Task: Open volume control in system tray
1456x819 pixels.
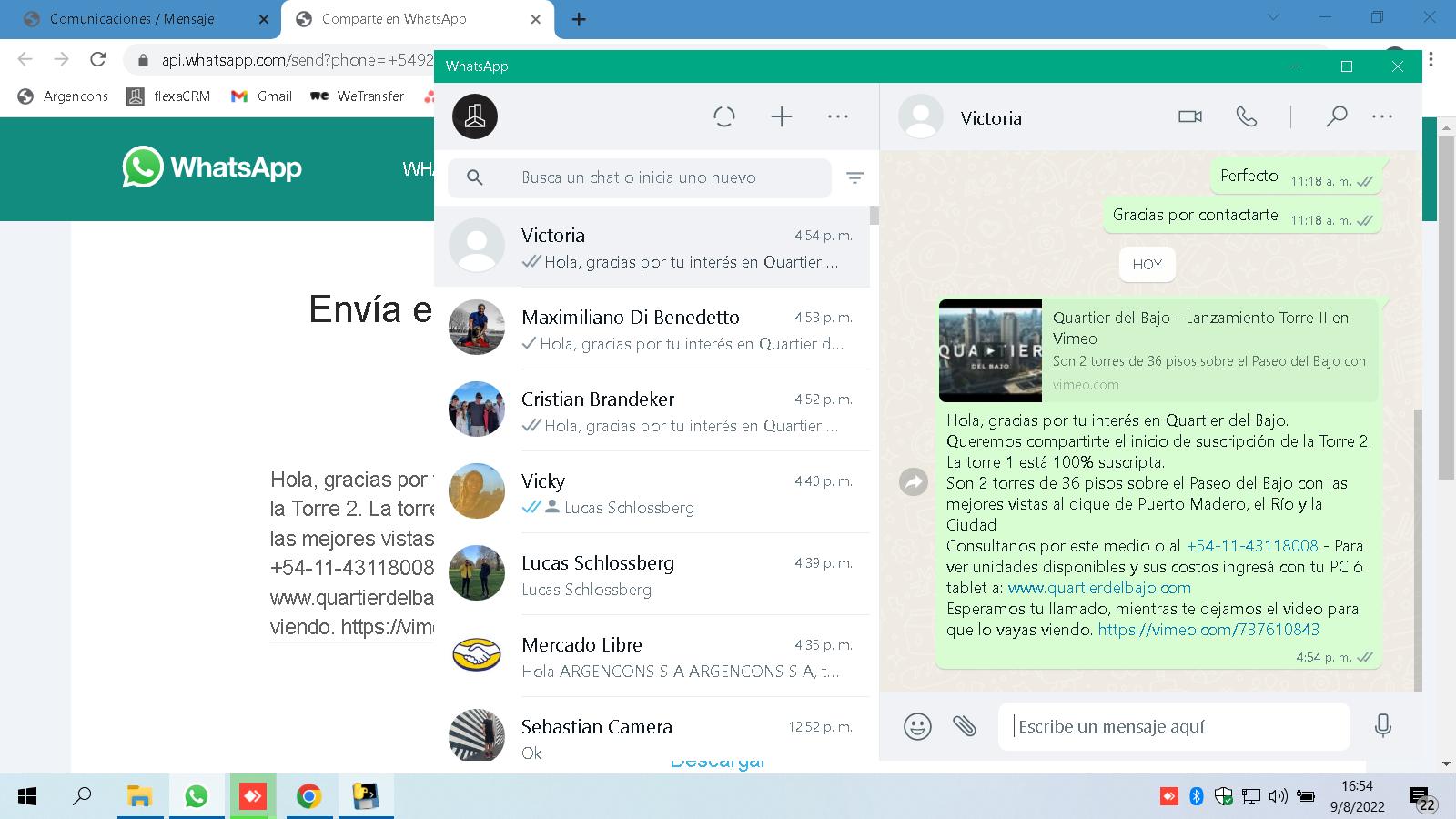Action: click(1278, 796)
